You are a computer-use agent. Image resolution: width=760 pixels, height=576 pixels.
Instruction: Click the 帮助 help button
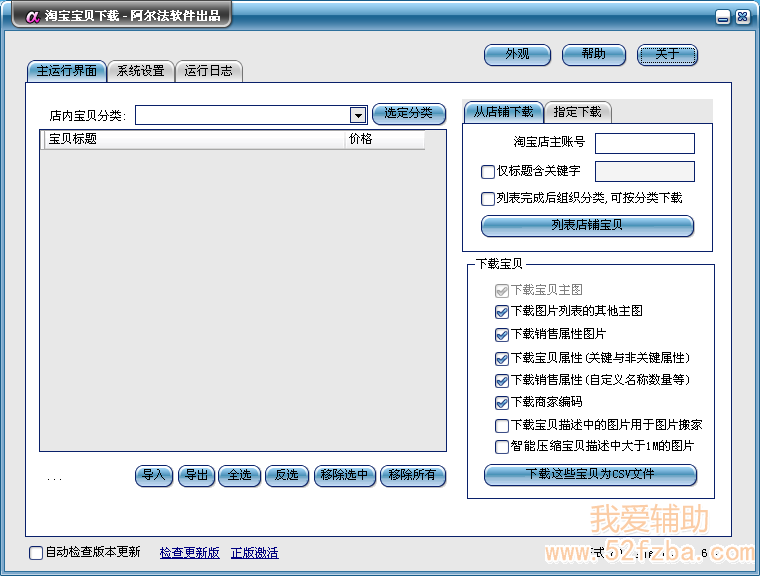[594, 54]
